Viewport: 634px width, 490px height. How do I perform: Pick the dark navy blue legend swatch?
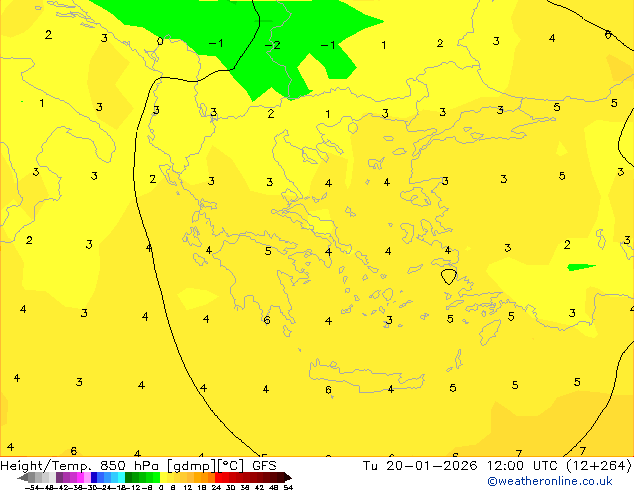click(94, 477)
